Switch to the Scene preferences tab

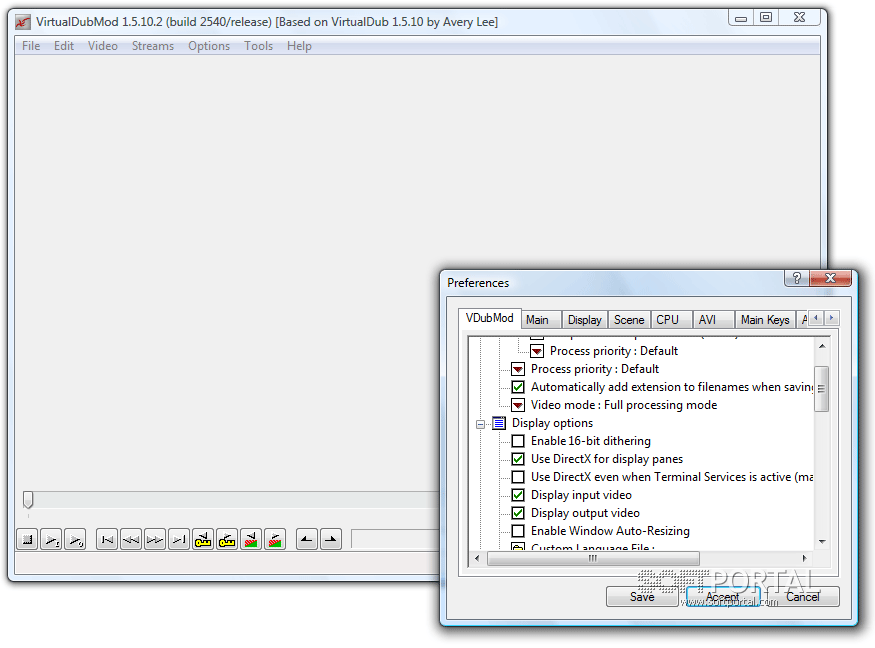[x=629, y=320]
